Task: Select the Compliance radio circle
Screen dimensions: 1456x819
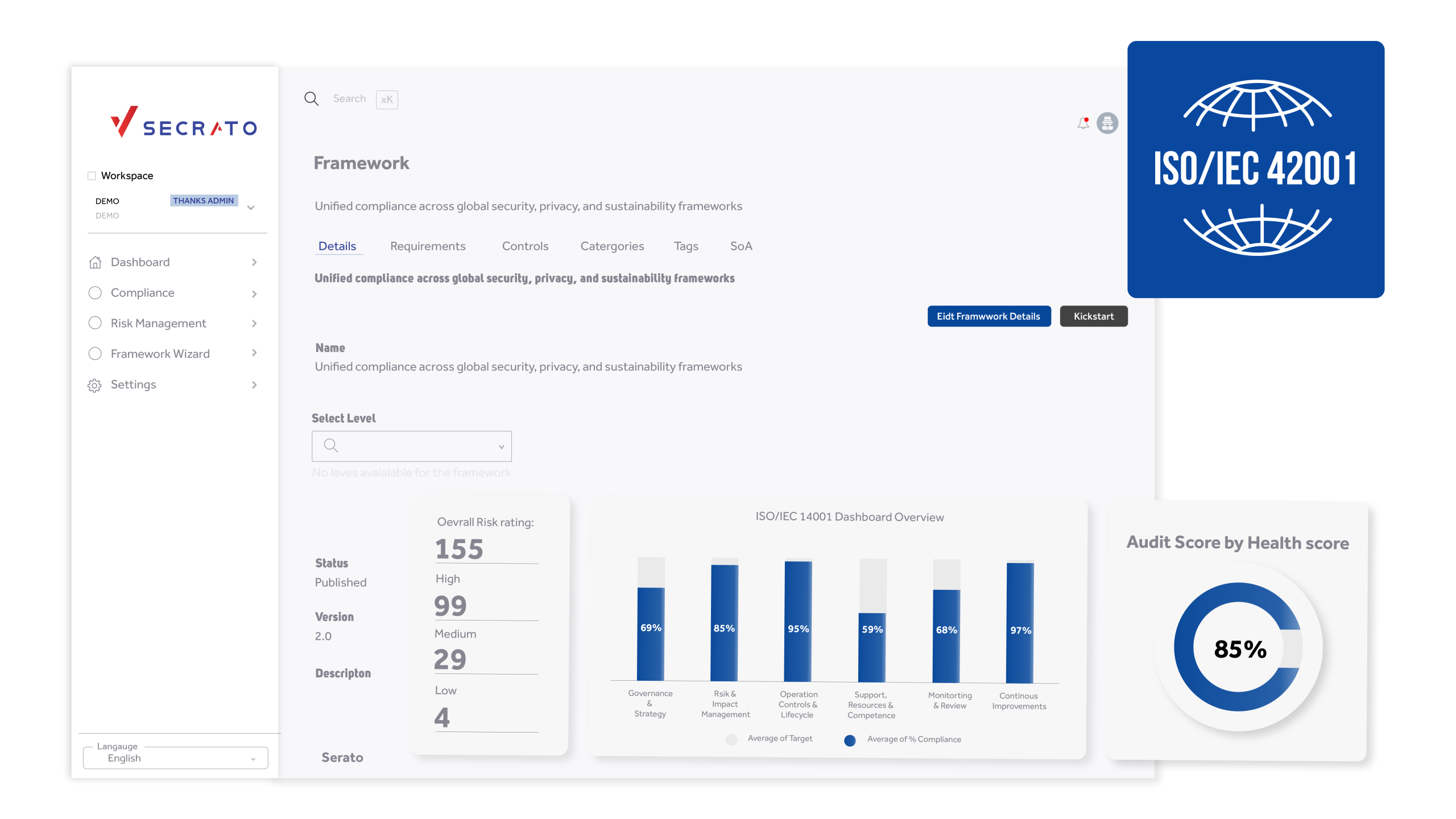Action: (x=95, y=293)
